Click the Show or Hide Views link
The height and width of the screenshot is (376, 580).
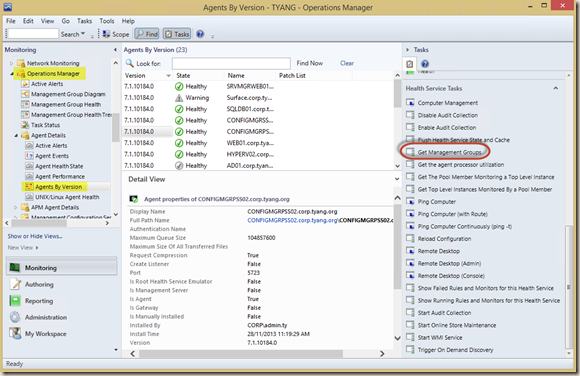(x=35, y=236)
